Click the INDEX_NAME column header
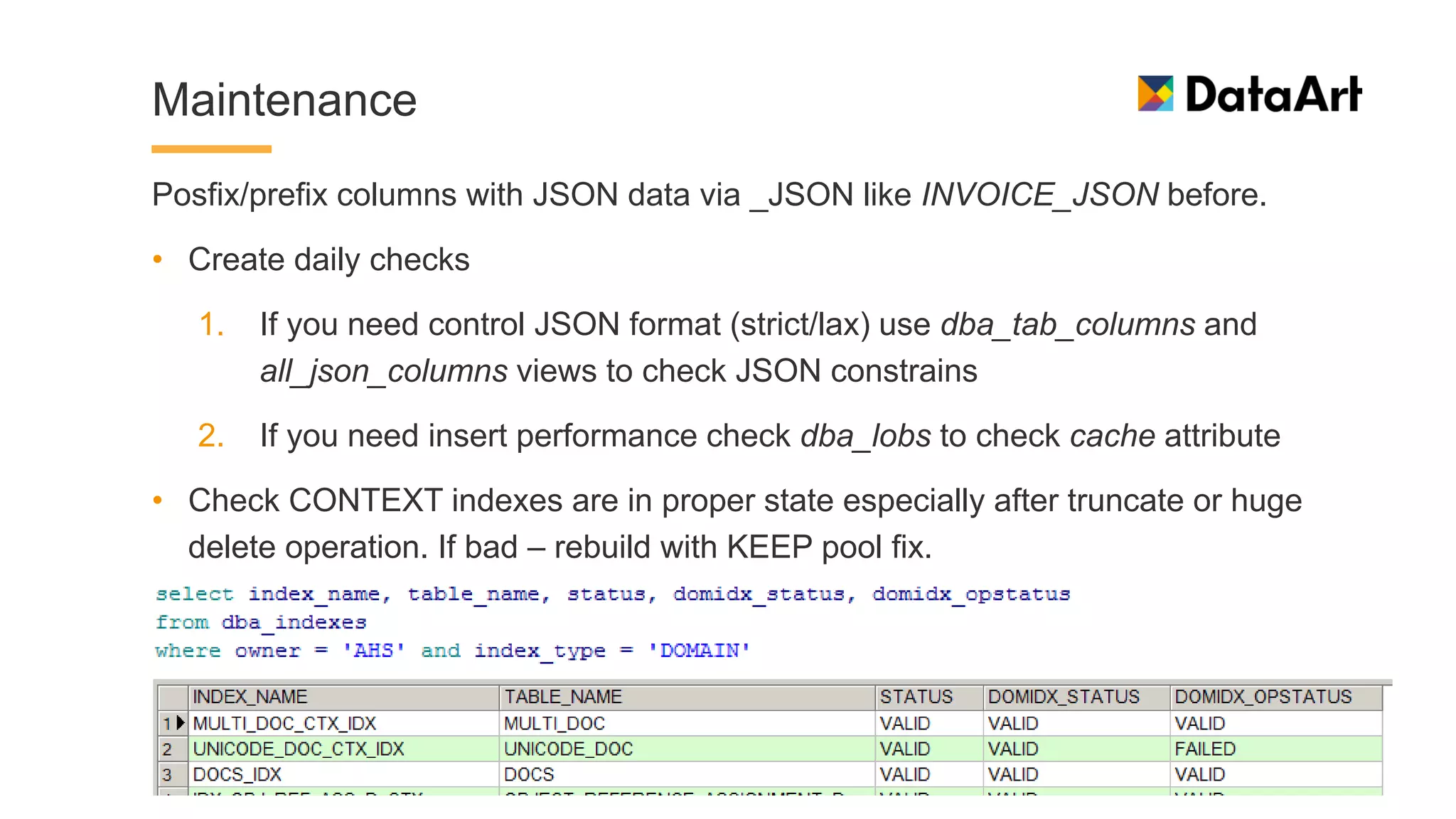Screen dimensions: 1456x819 tap(344, 697)
